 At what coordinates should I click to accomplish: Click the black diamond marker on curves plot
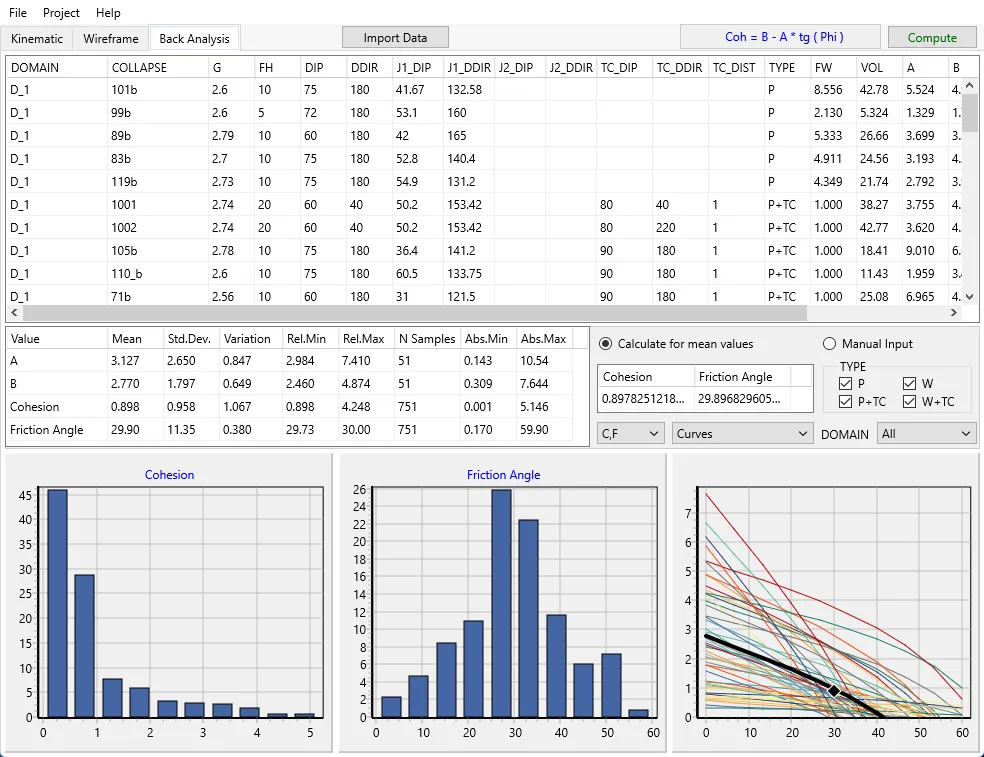coord(834,690)
